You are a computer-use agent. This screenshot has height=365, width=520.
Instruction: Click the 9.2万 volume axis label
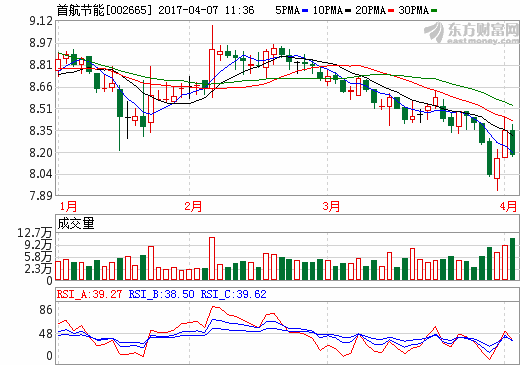(38, 245)
